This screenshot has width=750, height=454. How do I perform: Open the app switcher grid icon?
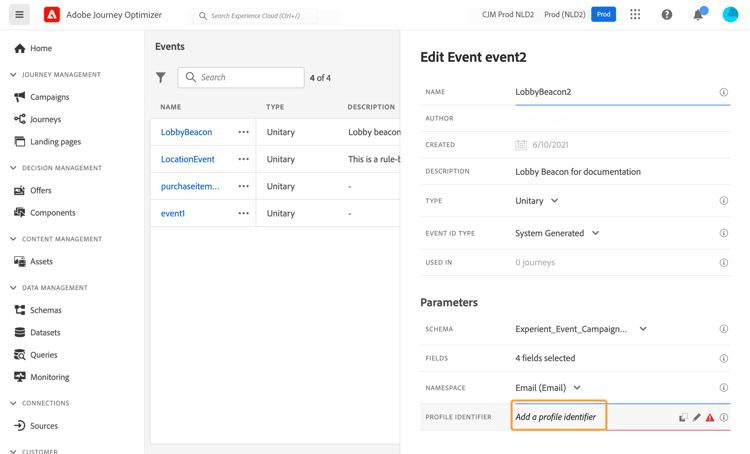tap(635, 14)
